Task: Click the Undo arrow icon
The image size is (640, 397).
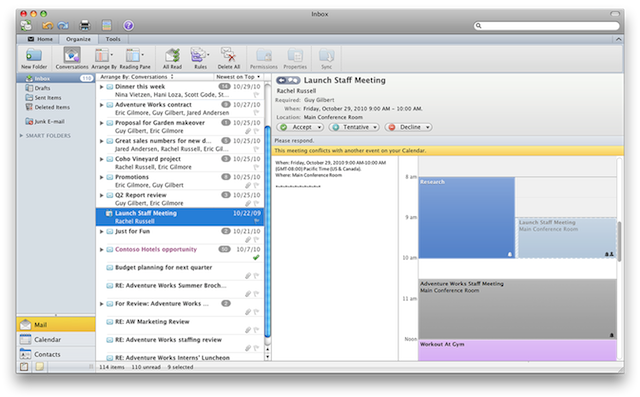Action: pyautogui.click(x=48, y=26)
